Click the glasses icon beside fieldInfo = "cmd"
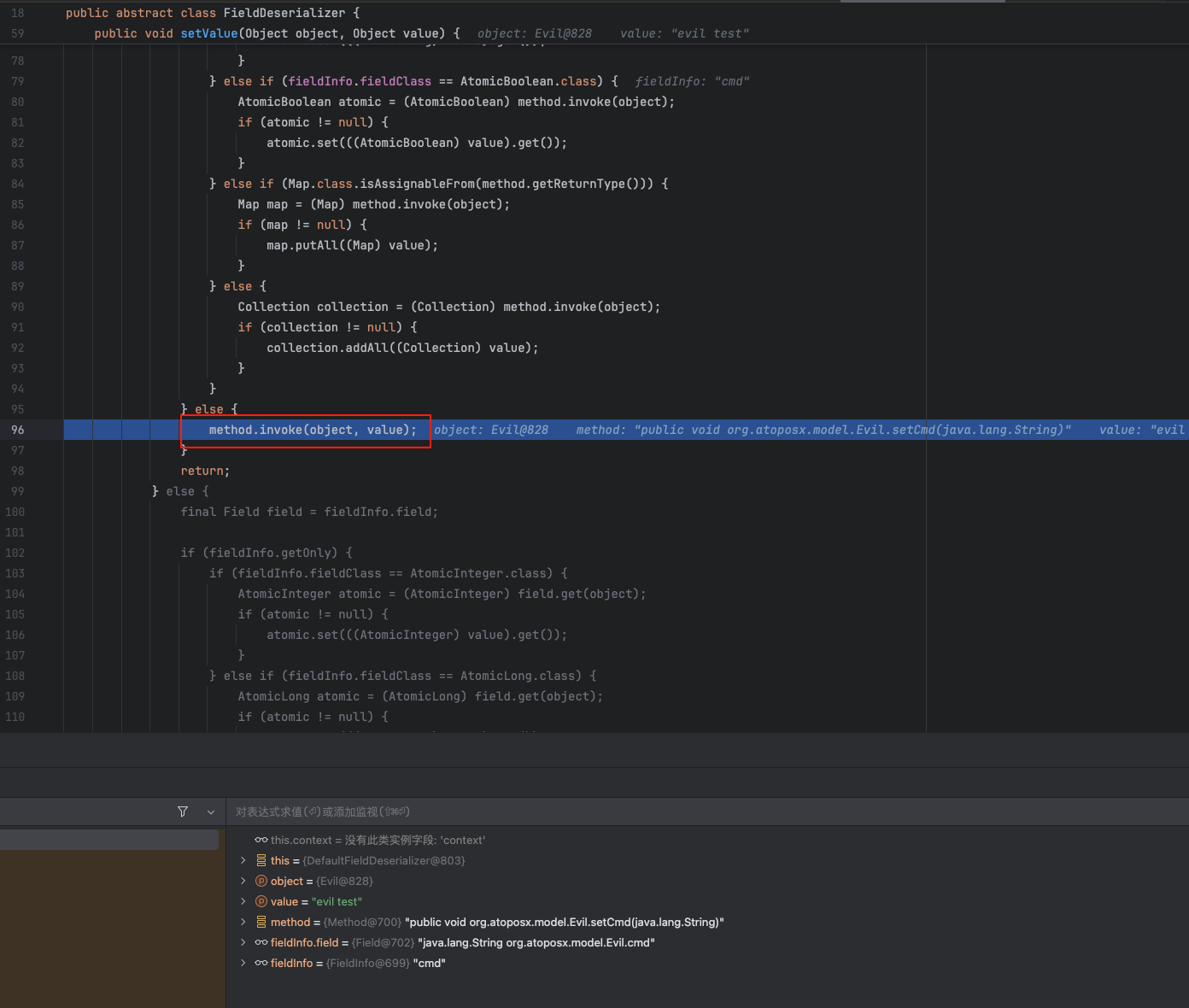 (x=261, y=963)
